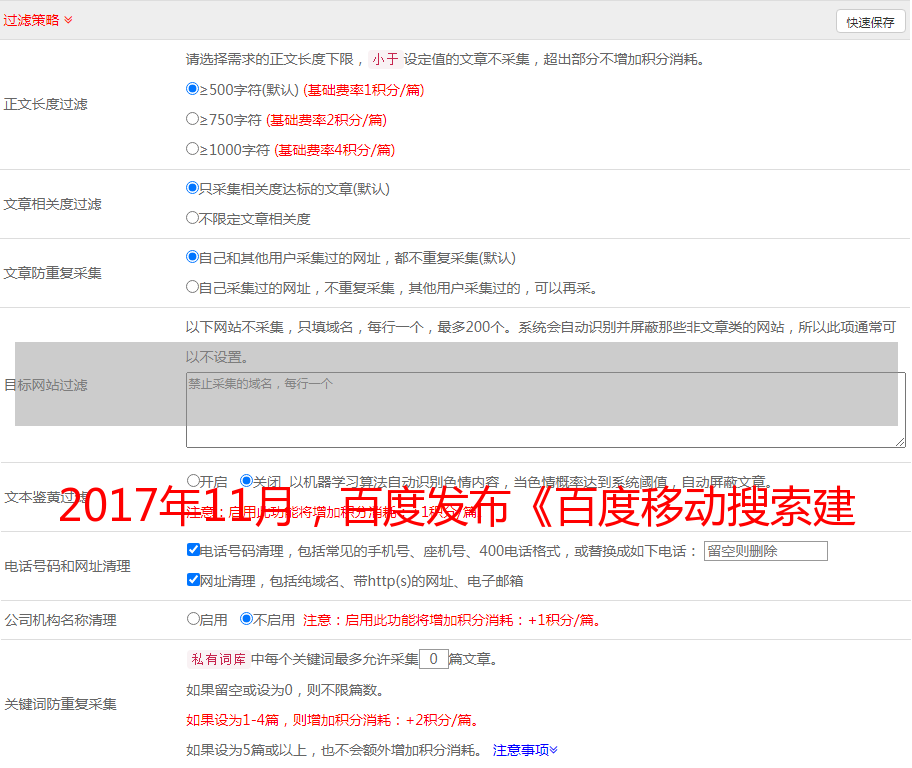Focus the 禁止采集的域名 textarea
The width and height of the screenshot is (912, 768).
[x=546, y=410]
